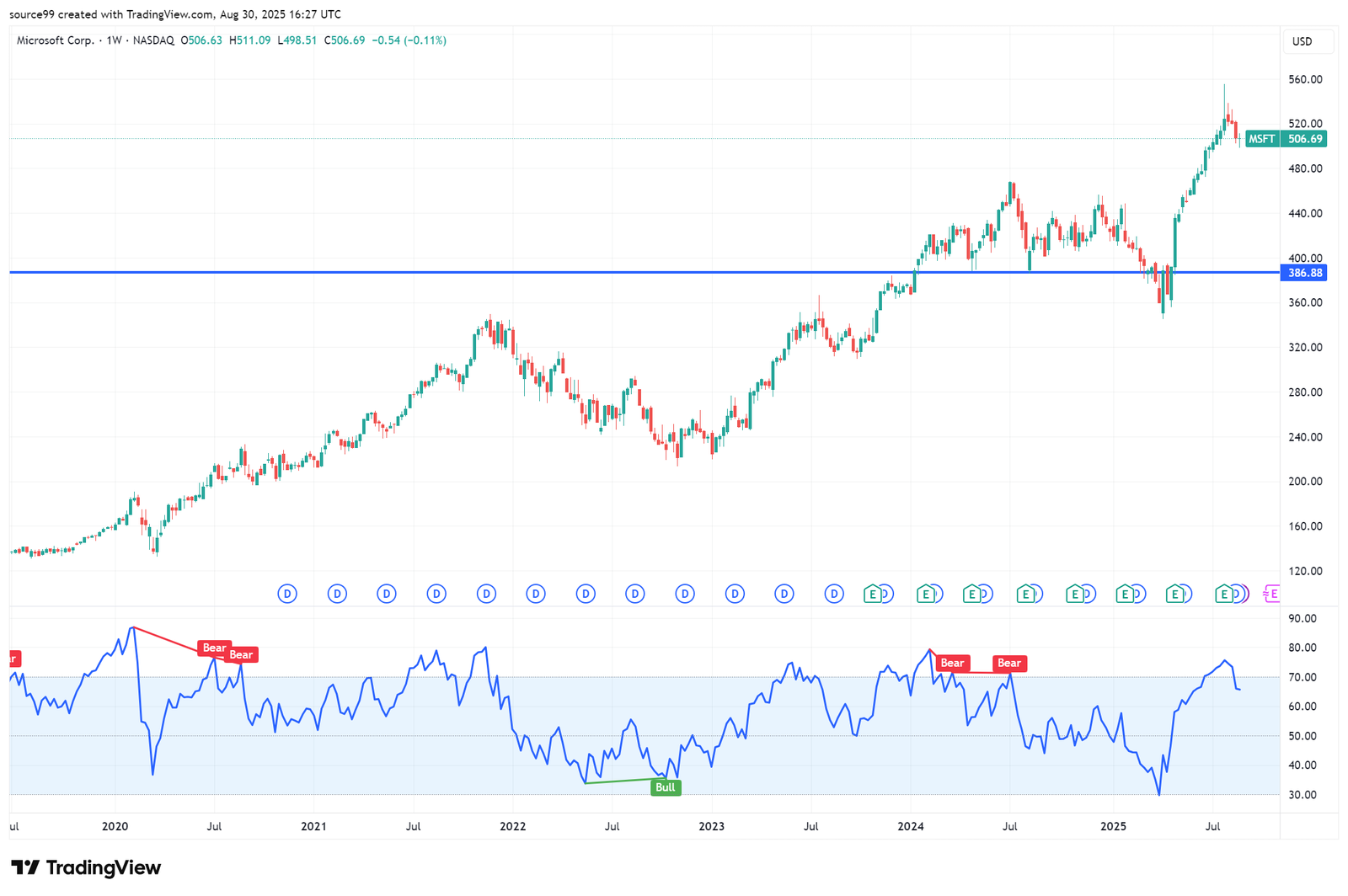Open the green earnings marker for October 2023
This screenshot has width=1348, height=896.
click(873, 594)
